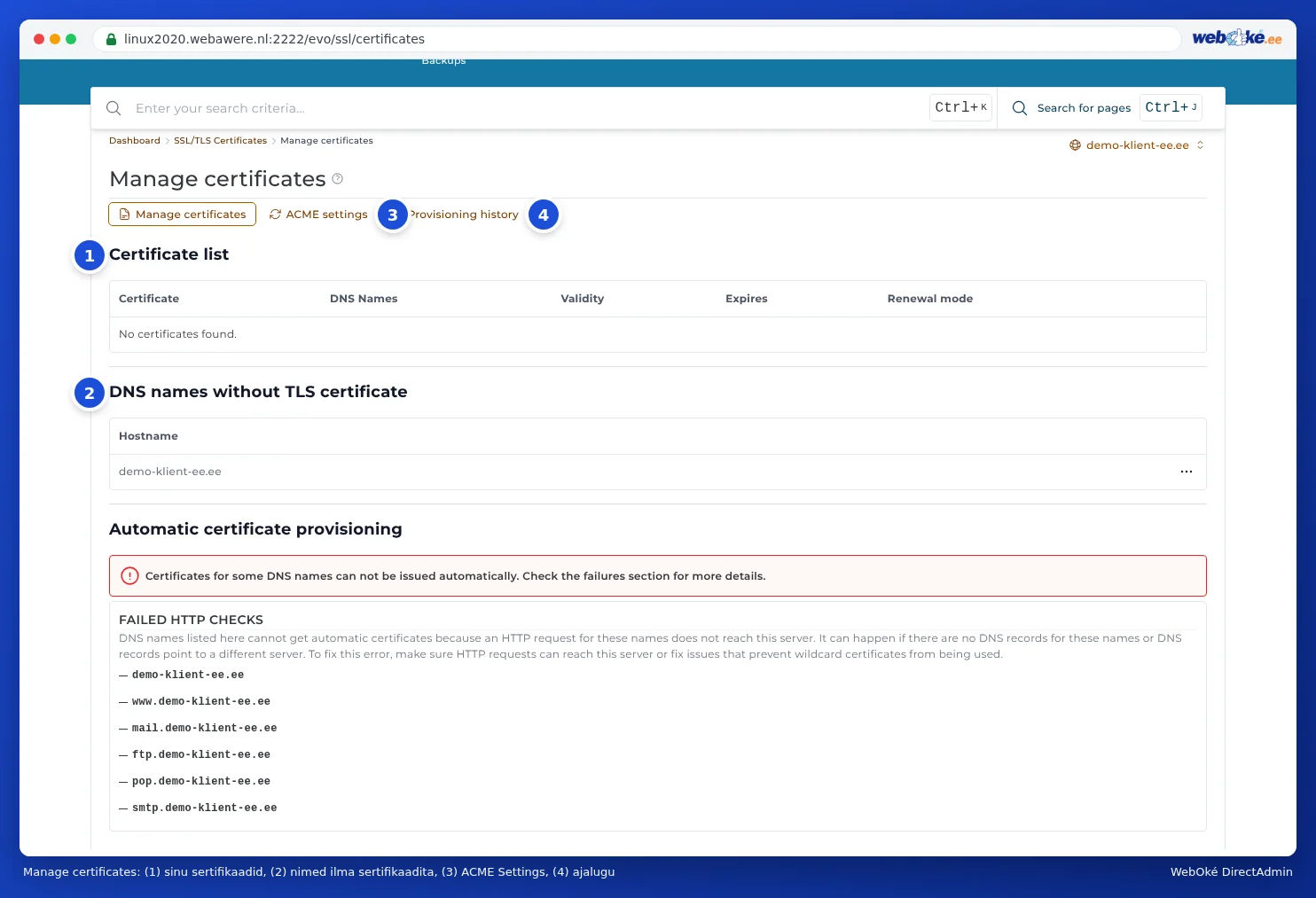The image size is (1316, 898).
Task: Click the WebOké logo
Action: coord(1236,37)
